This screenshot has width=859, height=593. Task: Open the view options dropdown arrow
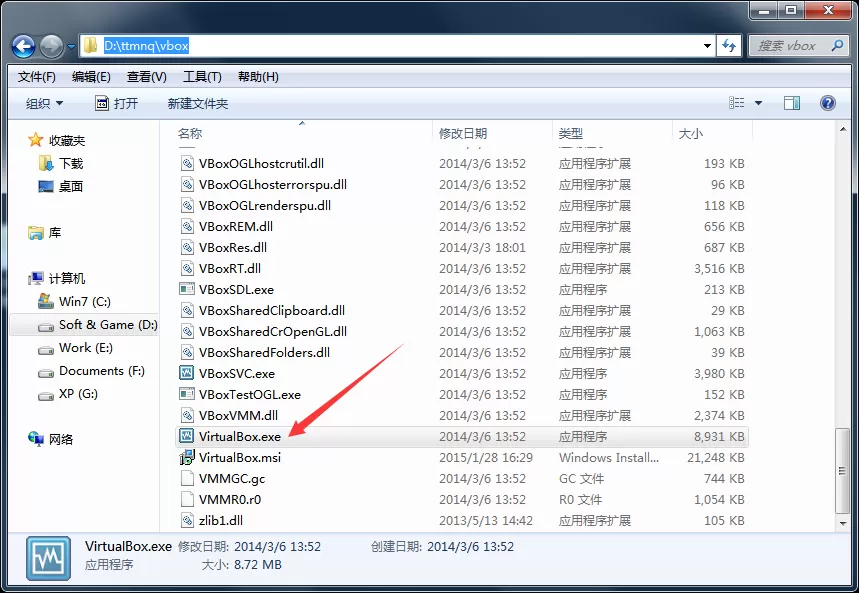pos(758,103)
